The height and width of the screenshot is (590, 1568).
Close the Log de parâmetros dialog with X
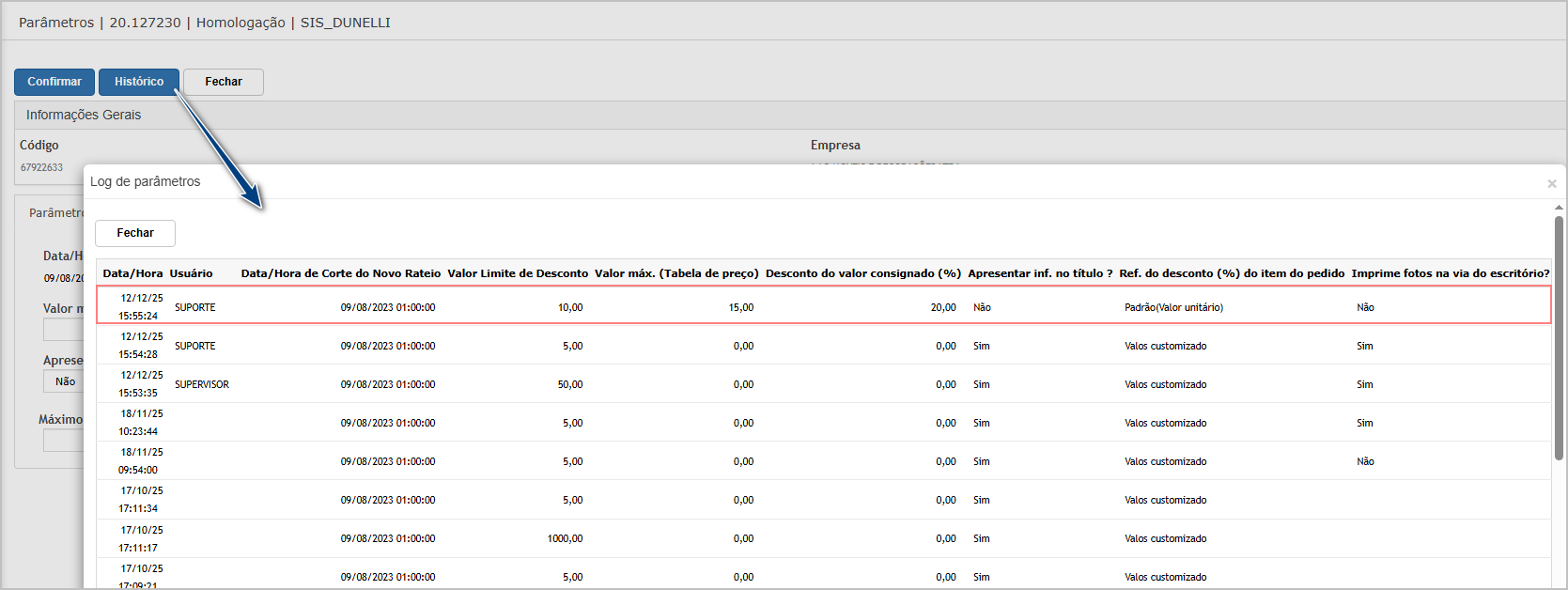click(x=1551, y=184)
